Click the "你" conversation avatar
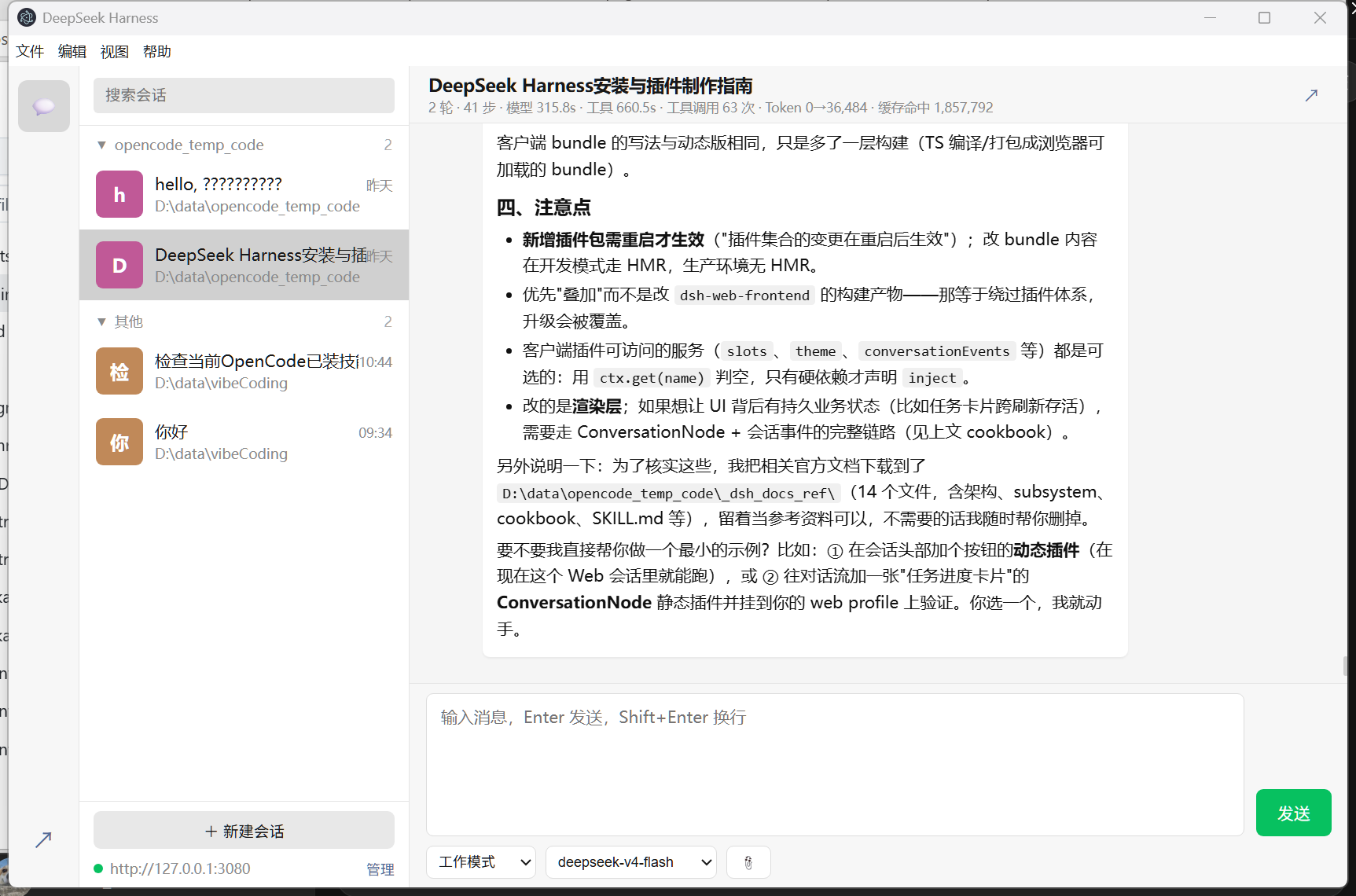1356x896 pixels. 119,442
